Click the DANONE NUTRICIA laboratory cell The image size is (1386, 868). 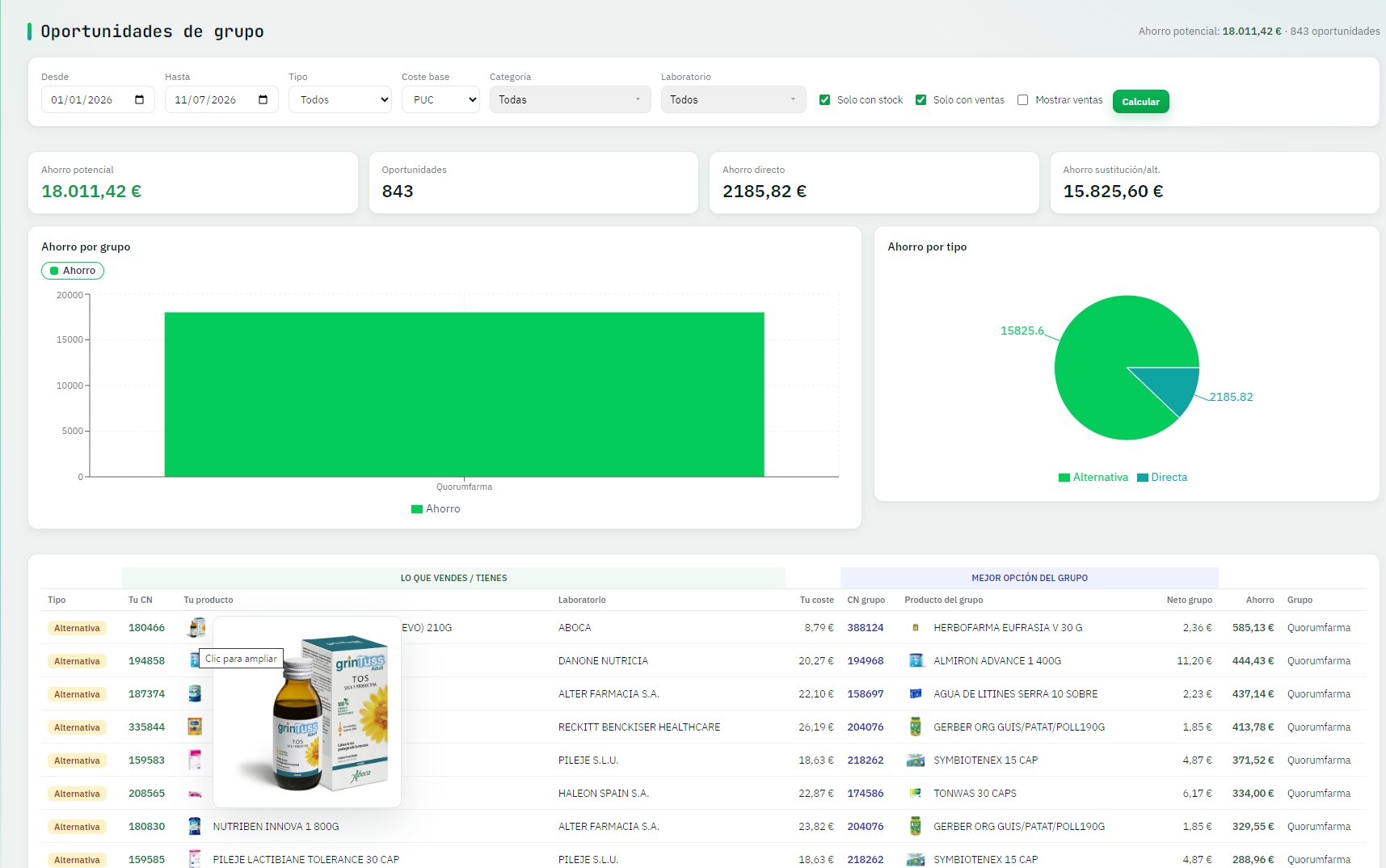click(x=603, y=661)
